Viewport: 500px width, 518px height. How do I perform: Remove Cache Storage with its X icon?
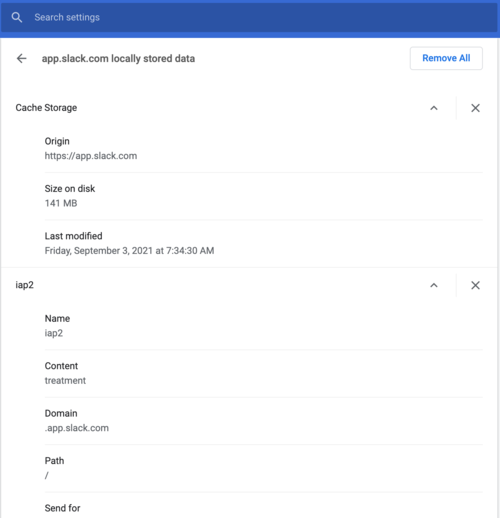475,108
